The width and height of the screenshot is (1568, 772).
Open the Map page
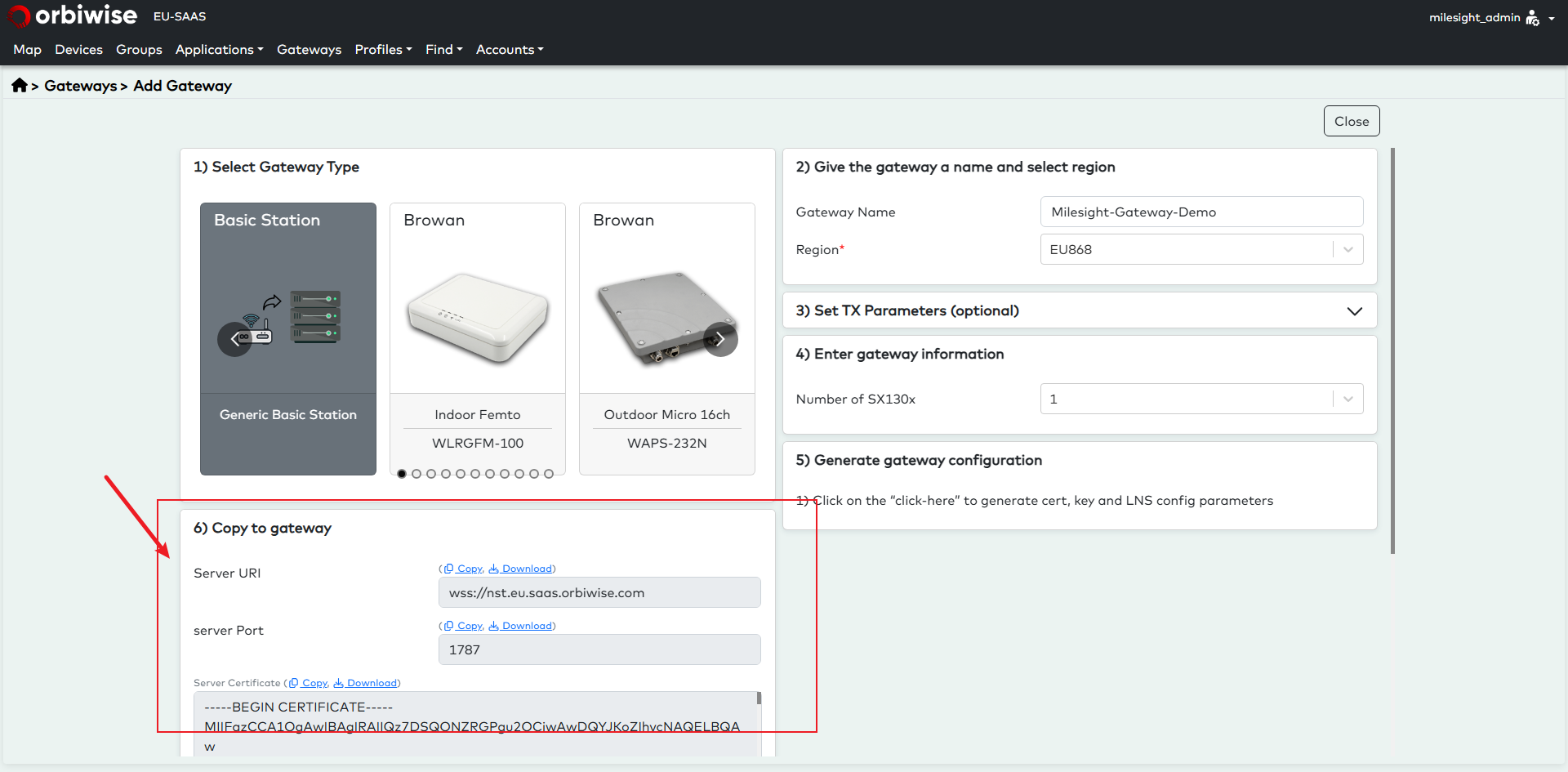point(27,50)
